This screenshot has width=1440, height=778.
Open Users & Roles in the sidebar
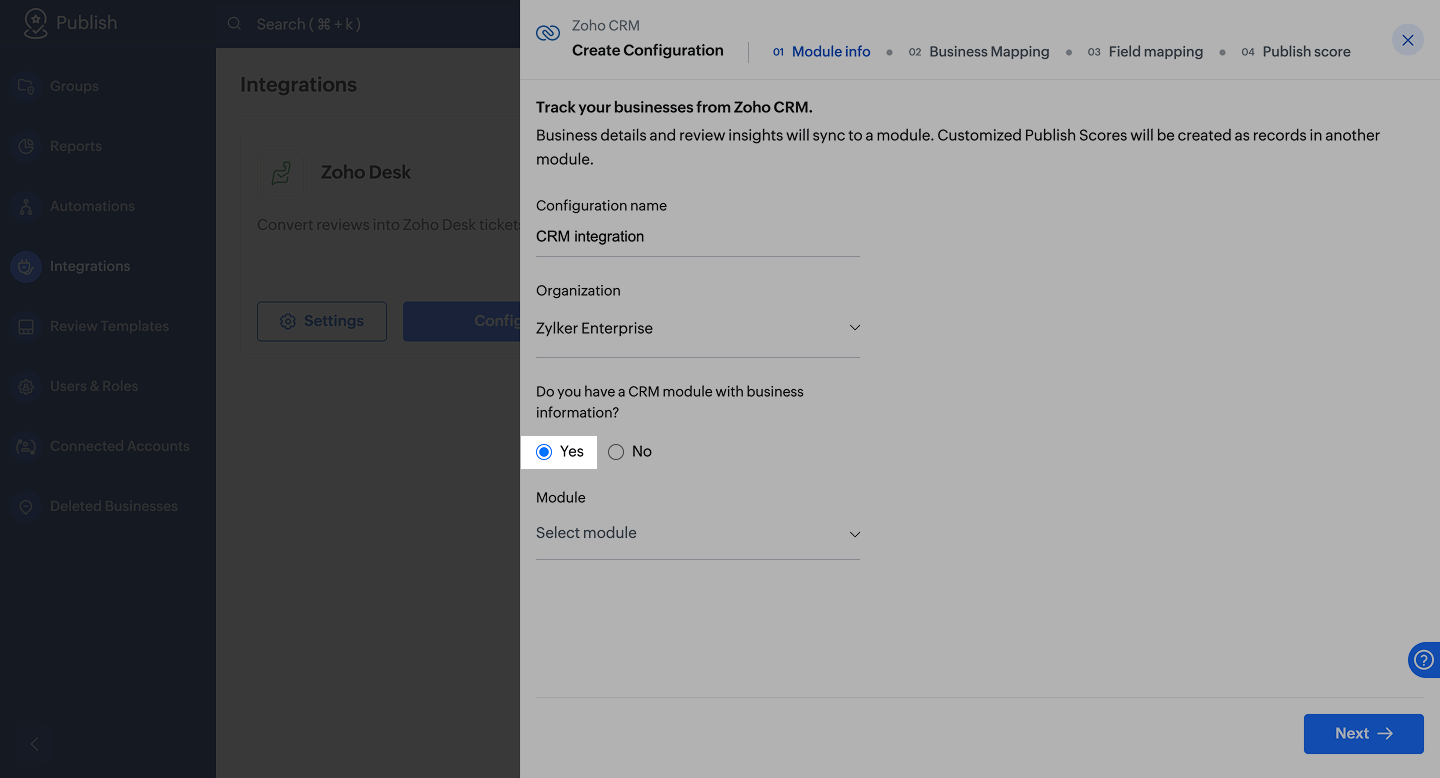94,386
